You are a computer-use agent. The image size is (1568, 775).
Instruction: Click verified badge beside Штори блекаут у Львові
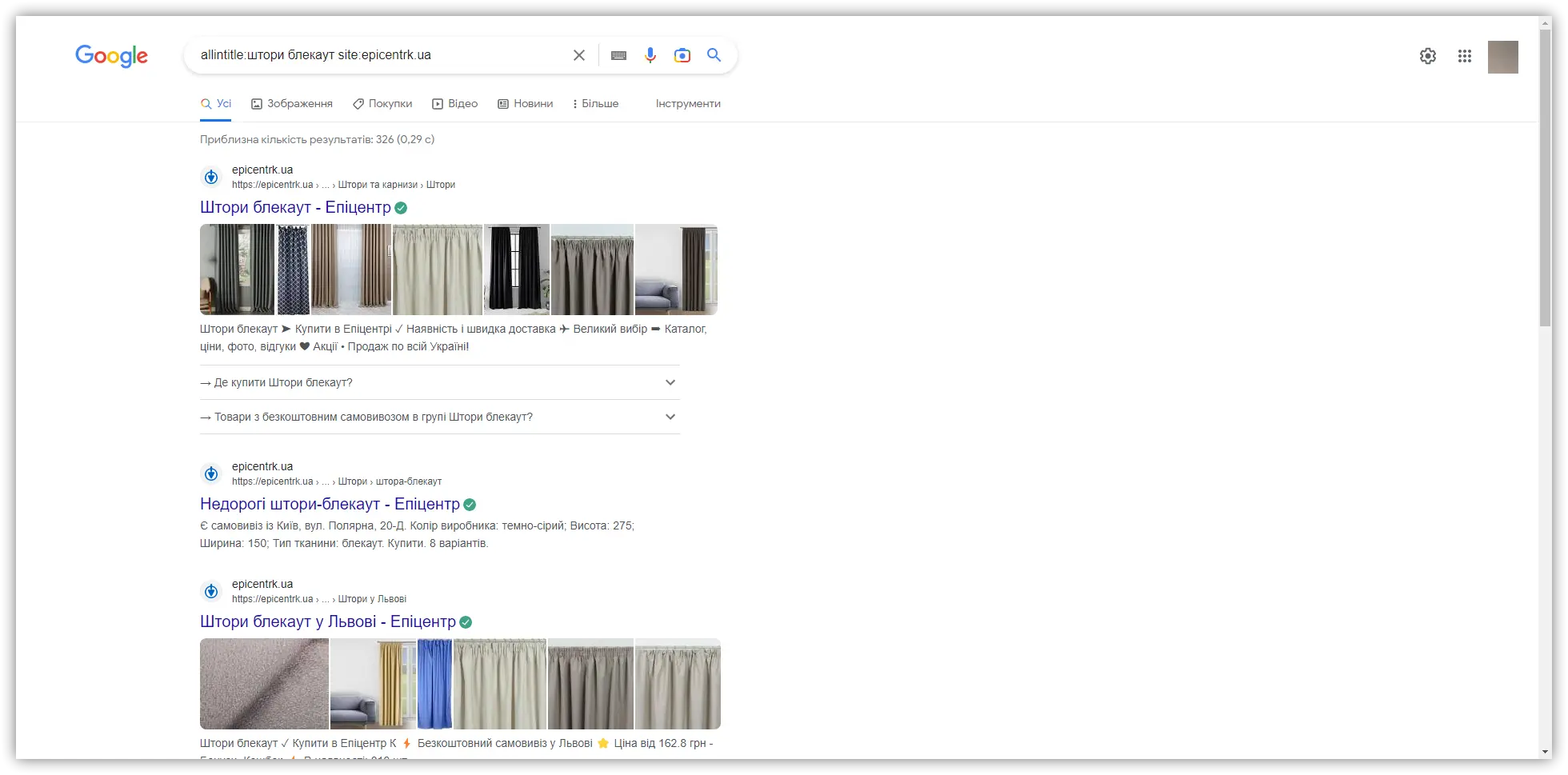[466, 622]
